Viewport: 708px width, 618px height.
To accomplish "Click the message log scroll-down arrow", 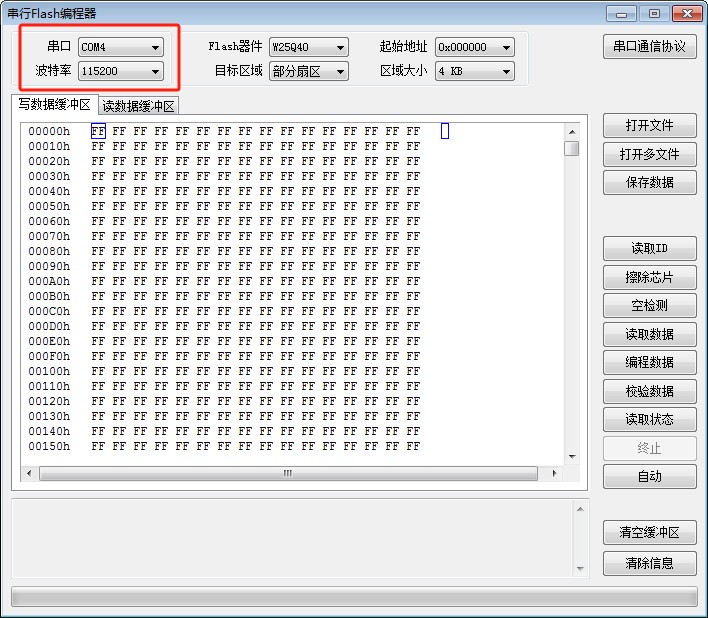I will point(581,568).
